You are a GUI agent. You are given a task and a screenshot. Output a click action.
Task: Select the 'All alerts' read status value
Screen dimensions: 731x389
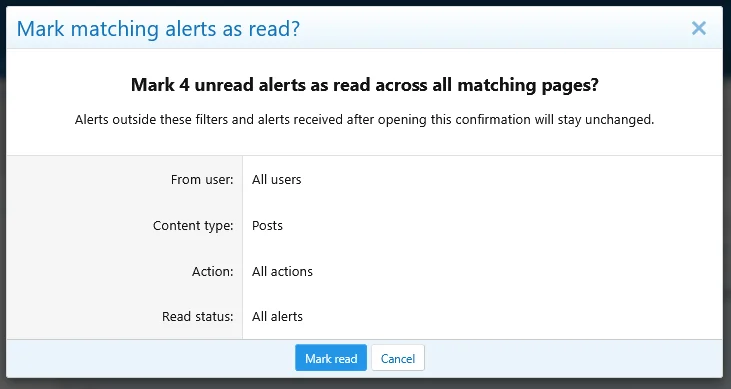click(x=277, y=317)
